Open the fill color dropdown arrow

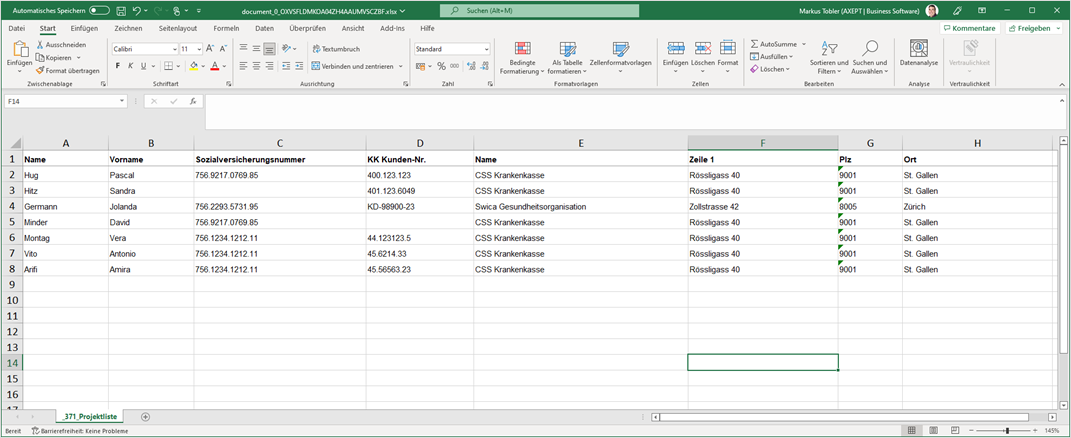point(203,66)
